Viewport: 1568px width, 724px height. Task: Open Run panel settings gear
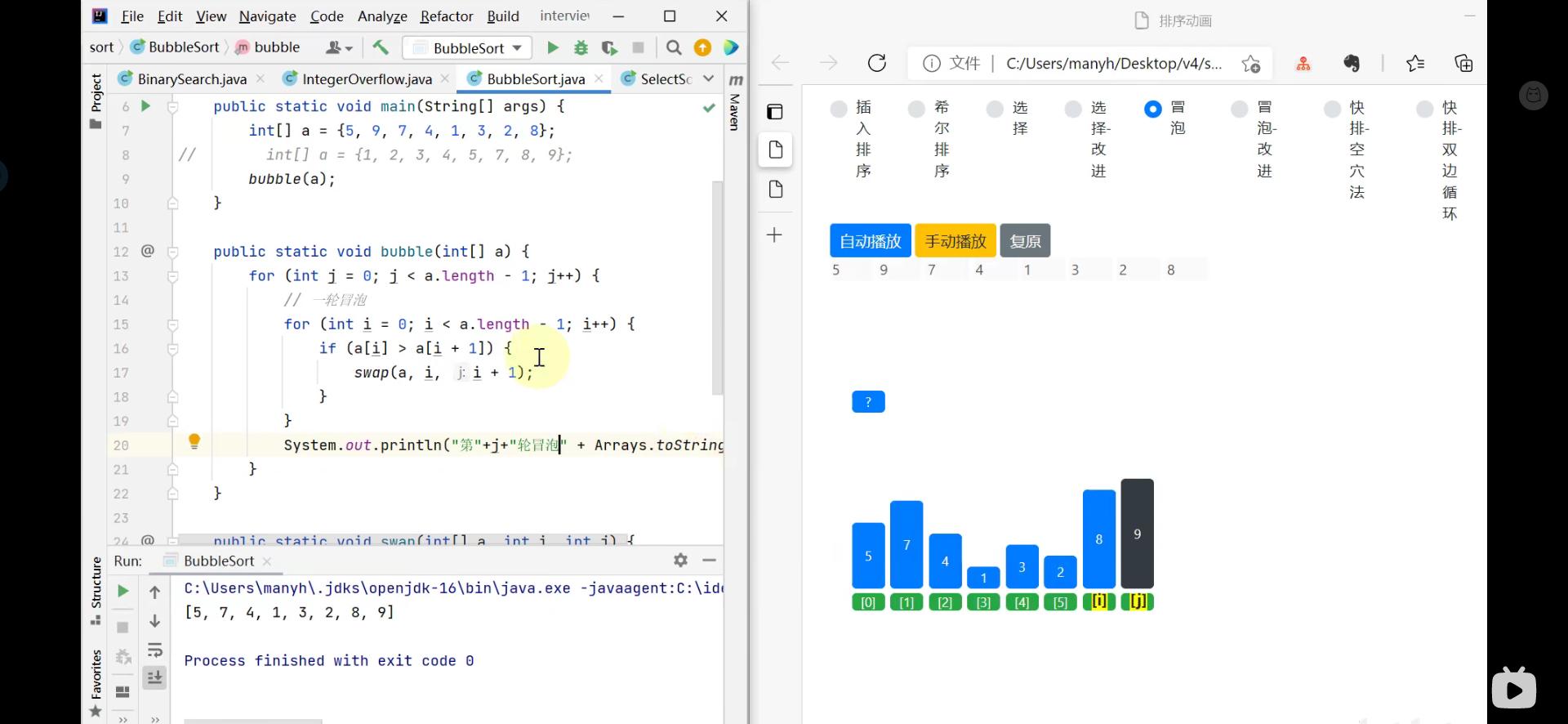(x=680, y=560)
